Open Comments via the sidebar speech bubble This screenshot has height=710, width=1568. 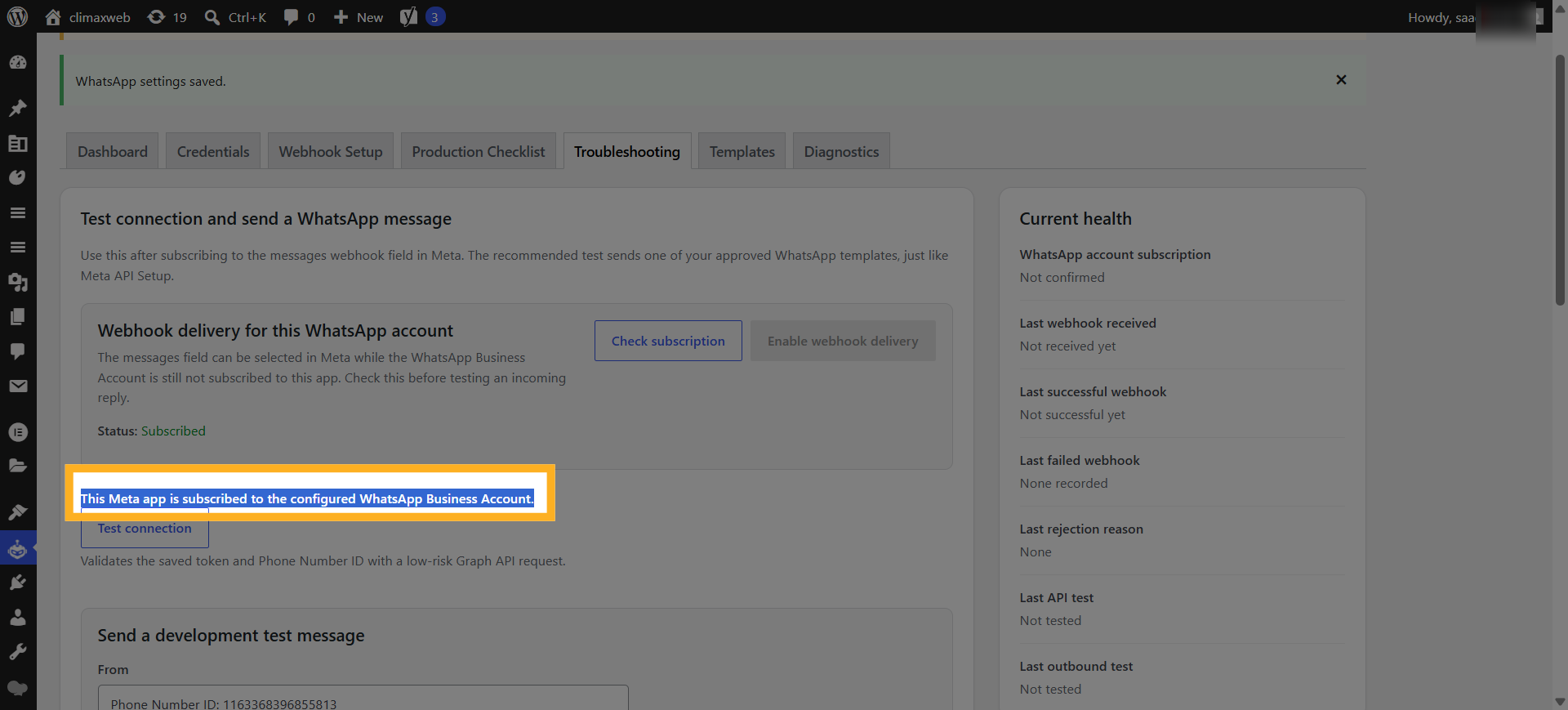(17, 351)
